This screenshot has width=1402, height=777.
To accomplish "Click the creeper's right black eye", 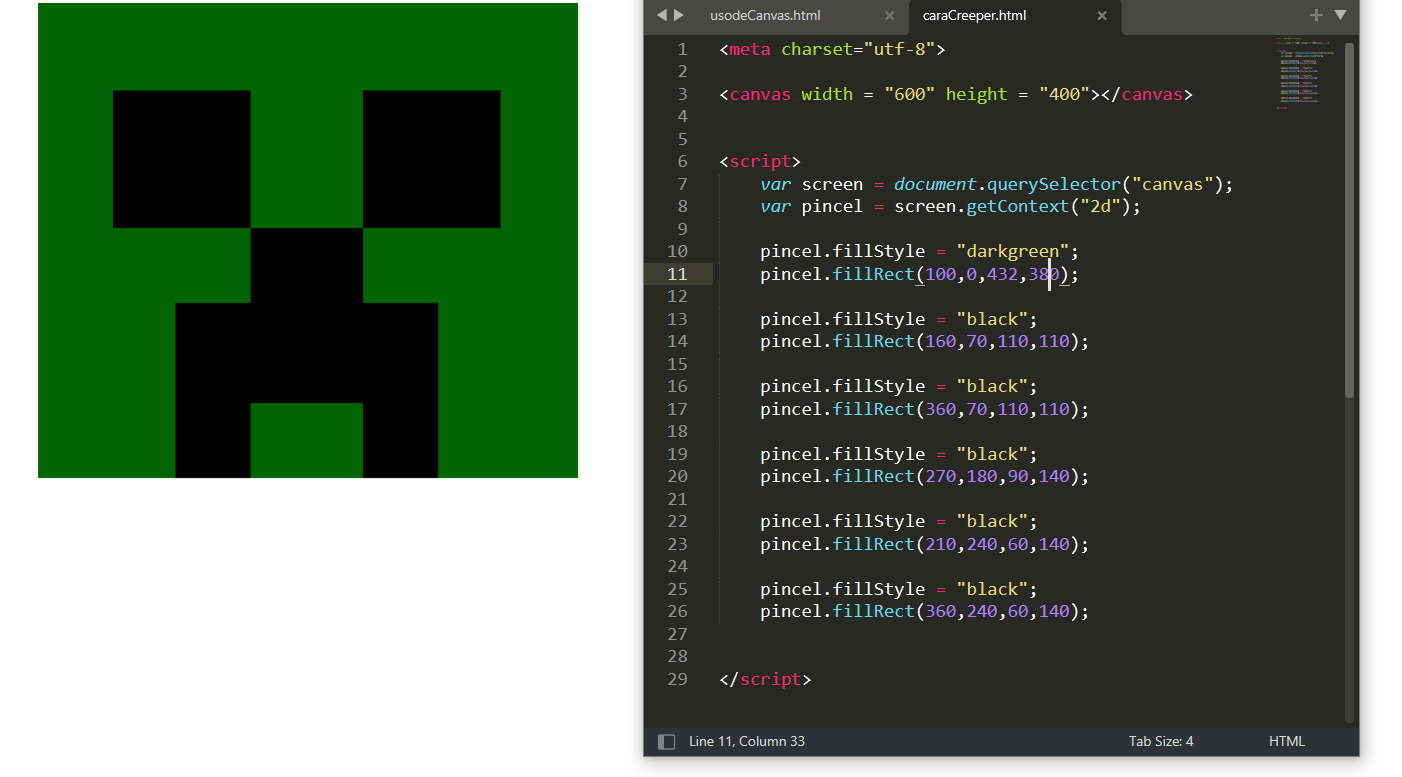I will pyautogui.click(x=431, y=159).
